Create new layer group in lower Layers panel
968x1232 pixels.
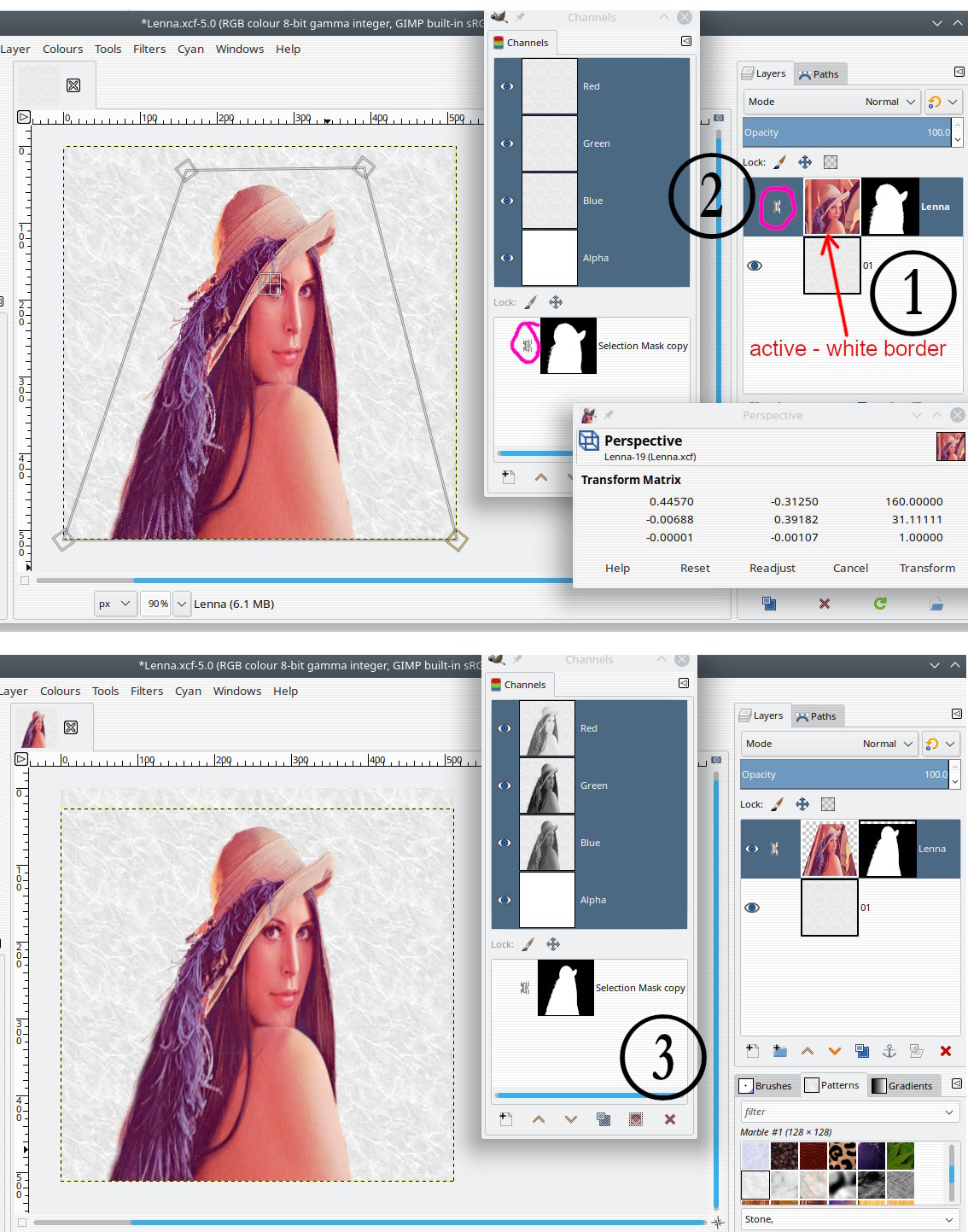pyautogui.click(x=779, y=1051)
